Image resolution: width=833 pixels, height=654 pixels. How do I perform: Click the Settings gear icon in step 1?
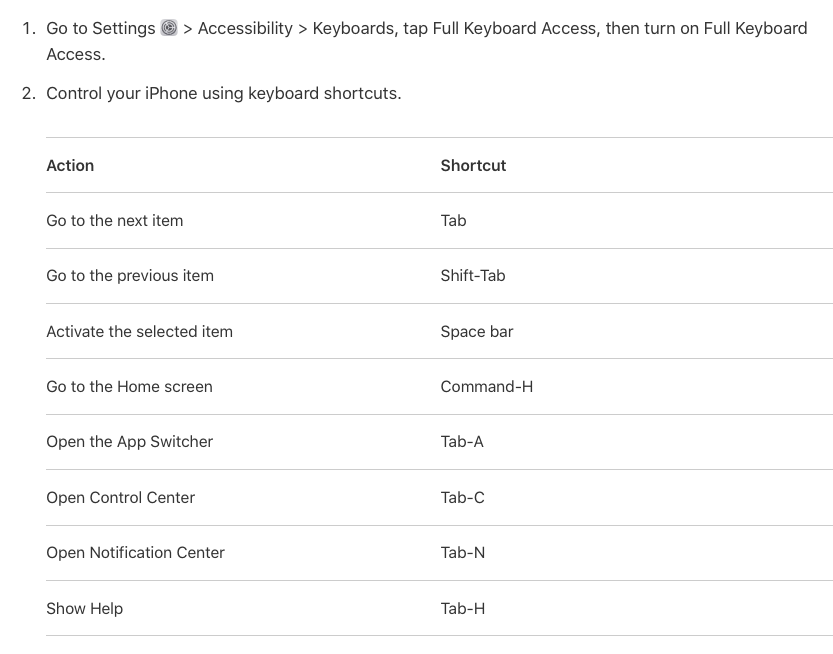tap(169, 28)
